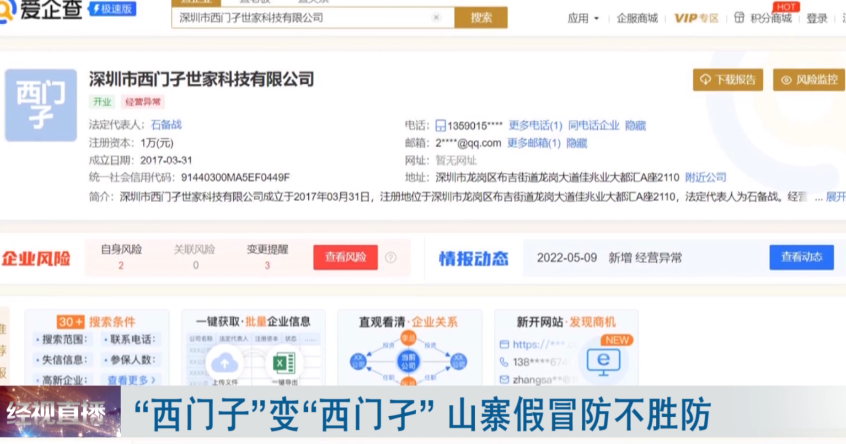Click the 新开网站 monitor icon
Viewport: 846px width, 444px height.
pos(603,362)
